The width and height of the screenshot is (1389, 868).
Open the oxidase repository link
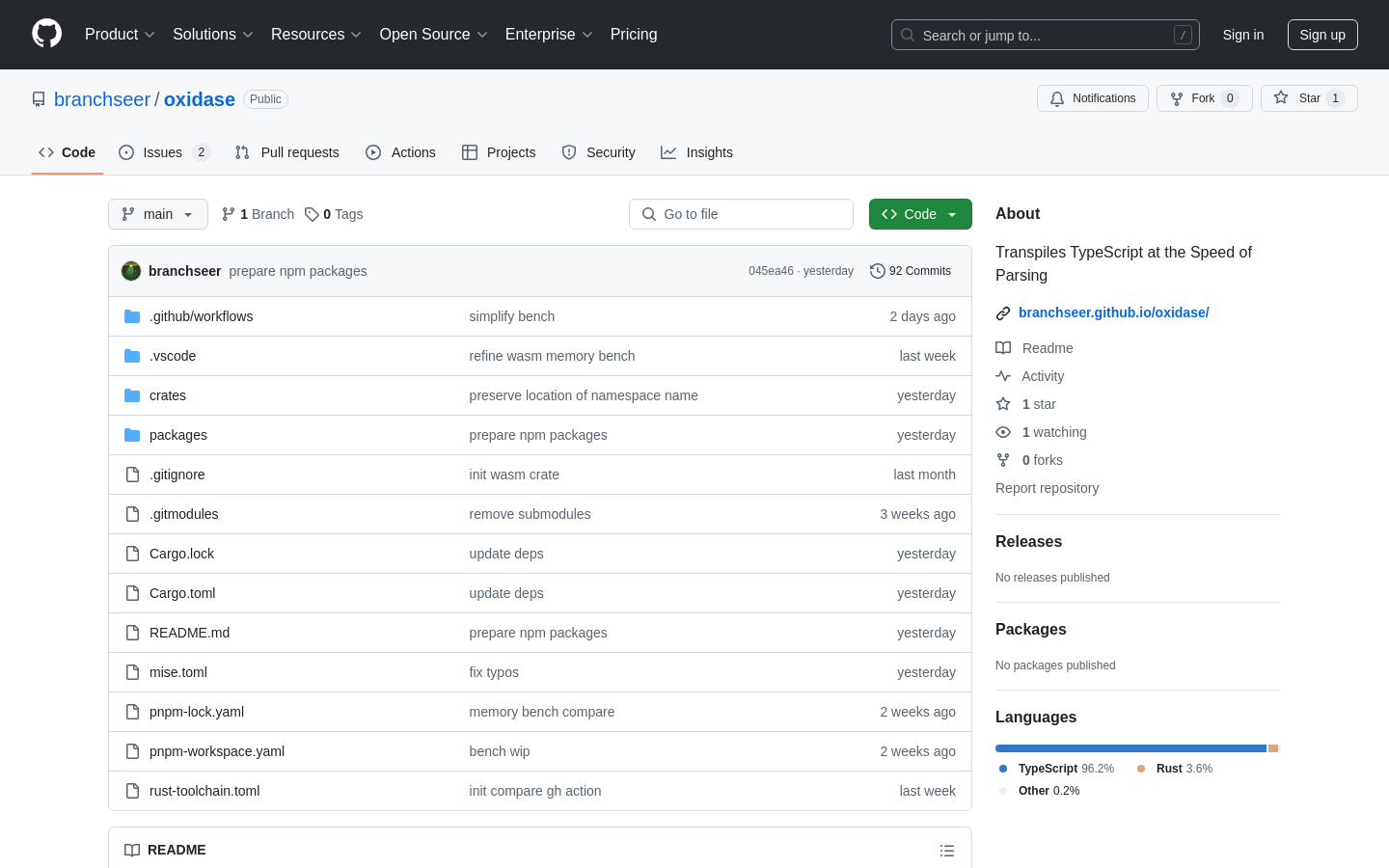pos(200,99)
